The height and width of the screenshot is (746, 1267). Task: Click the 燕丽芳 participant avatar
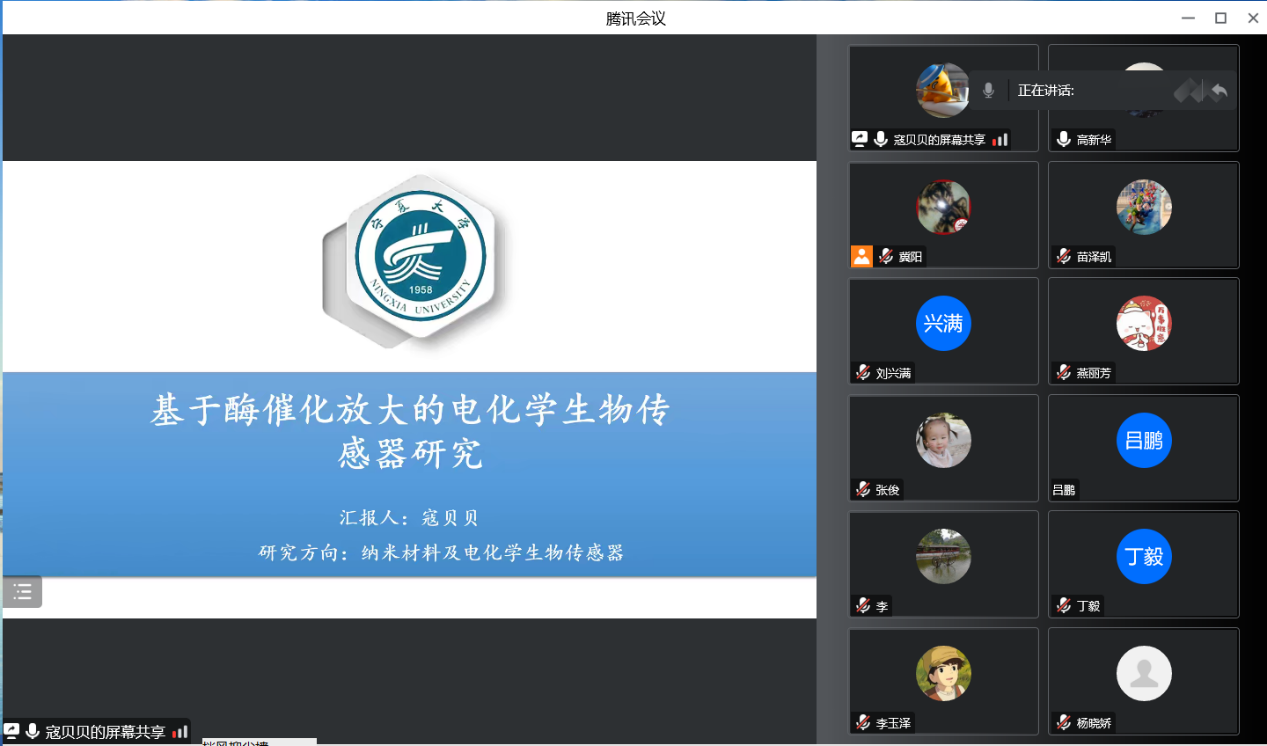[1143, 324]
